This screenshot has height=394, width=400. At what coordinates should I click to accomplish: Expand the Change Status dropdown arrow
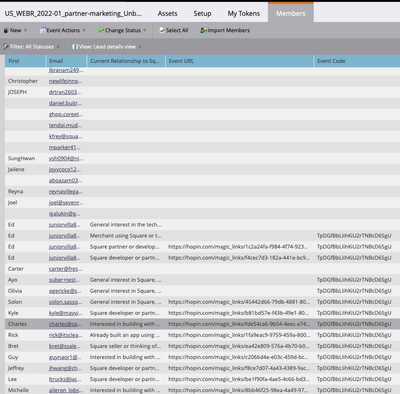coord(145,30)
